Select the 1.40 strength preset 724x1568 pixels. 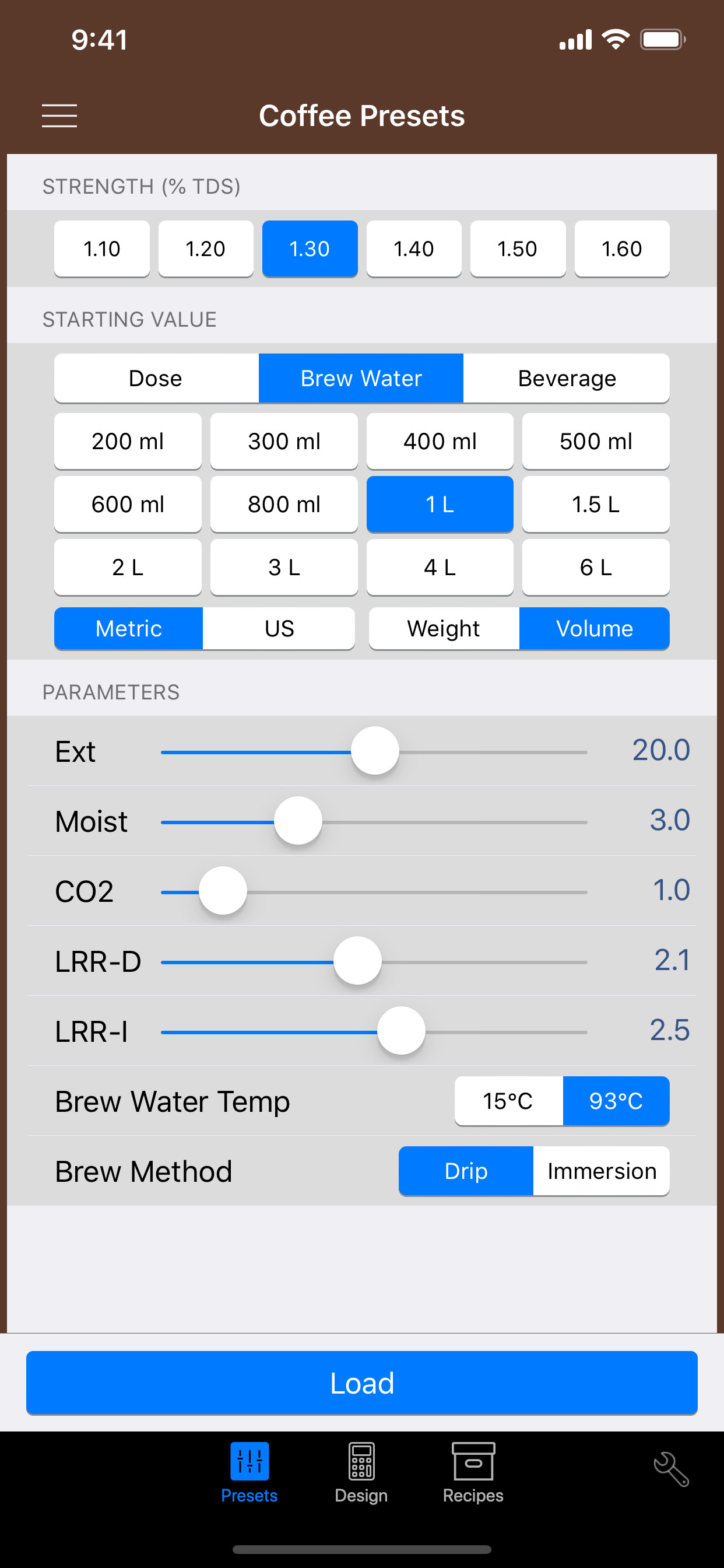tap(414, 249)
